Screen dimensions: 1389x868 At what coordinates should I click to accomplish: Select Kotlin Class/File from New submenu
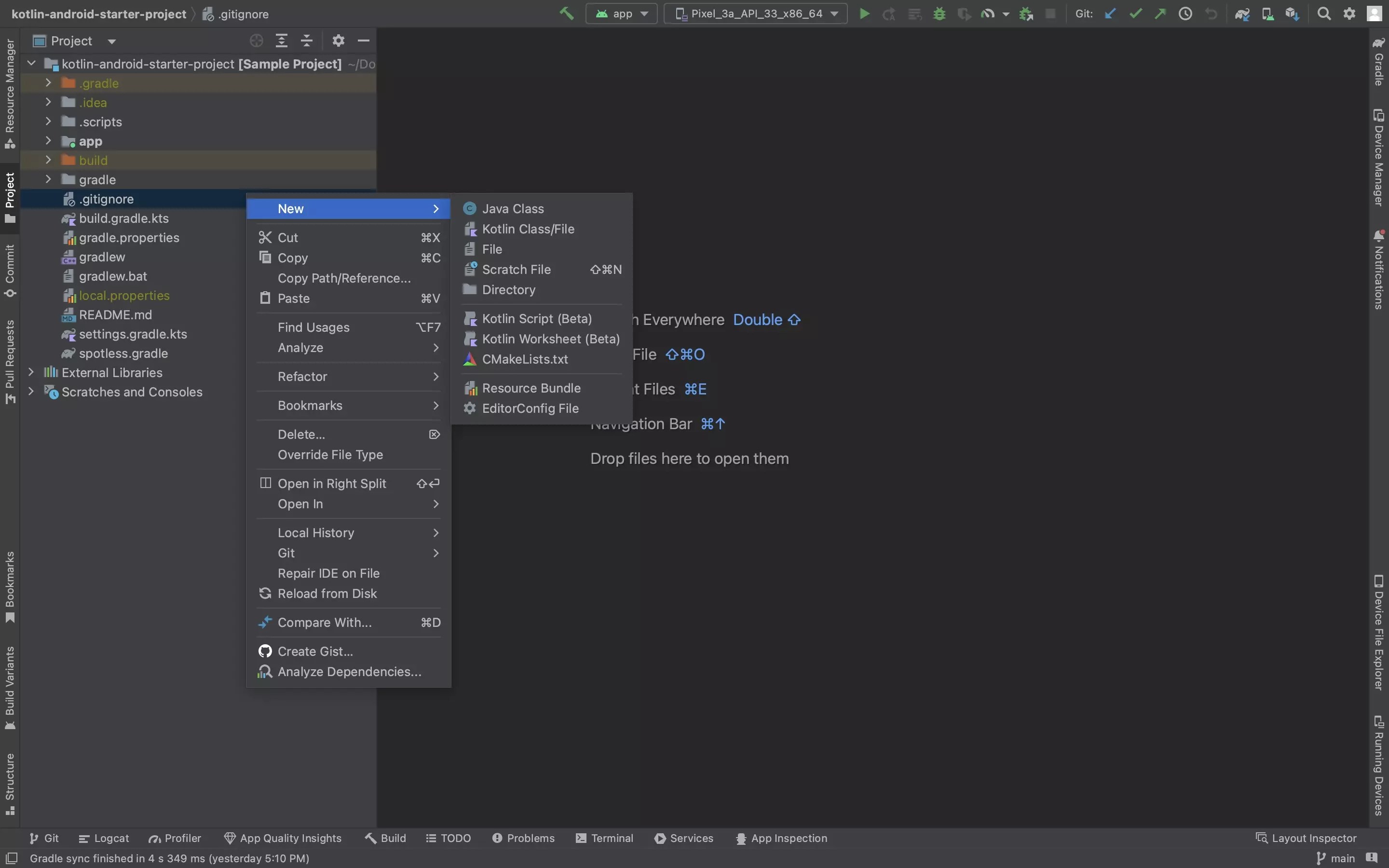pos(528,229)
